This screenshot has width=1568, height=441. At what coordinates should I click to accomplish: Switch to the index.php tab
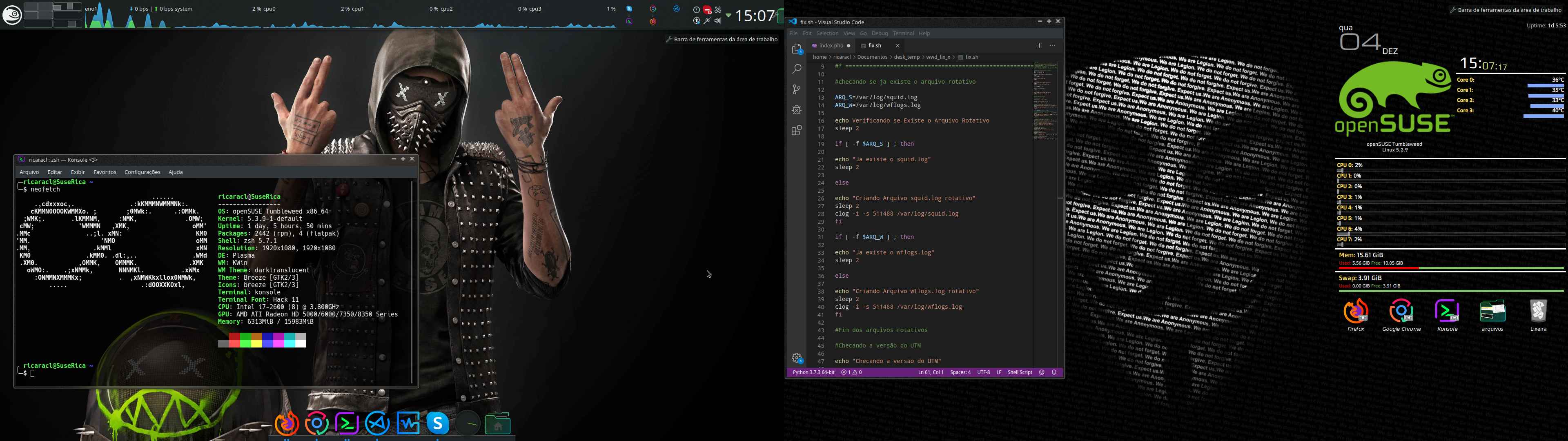click(x=831, y=46)
